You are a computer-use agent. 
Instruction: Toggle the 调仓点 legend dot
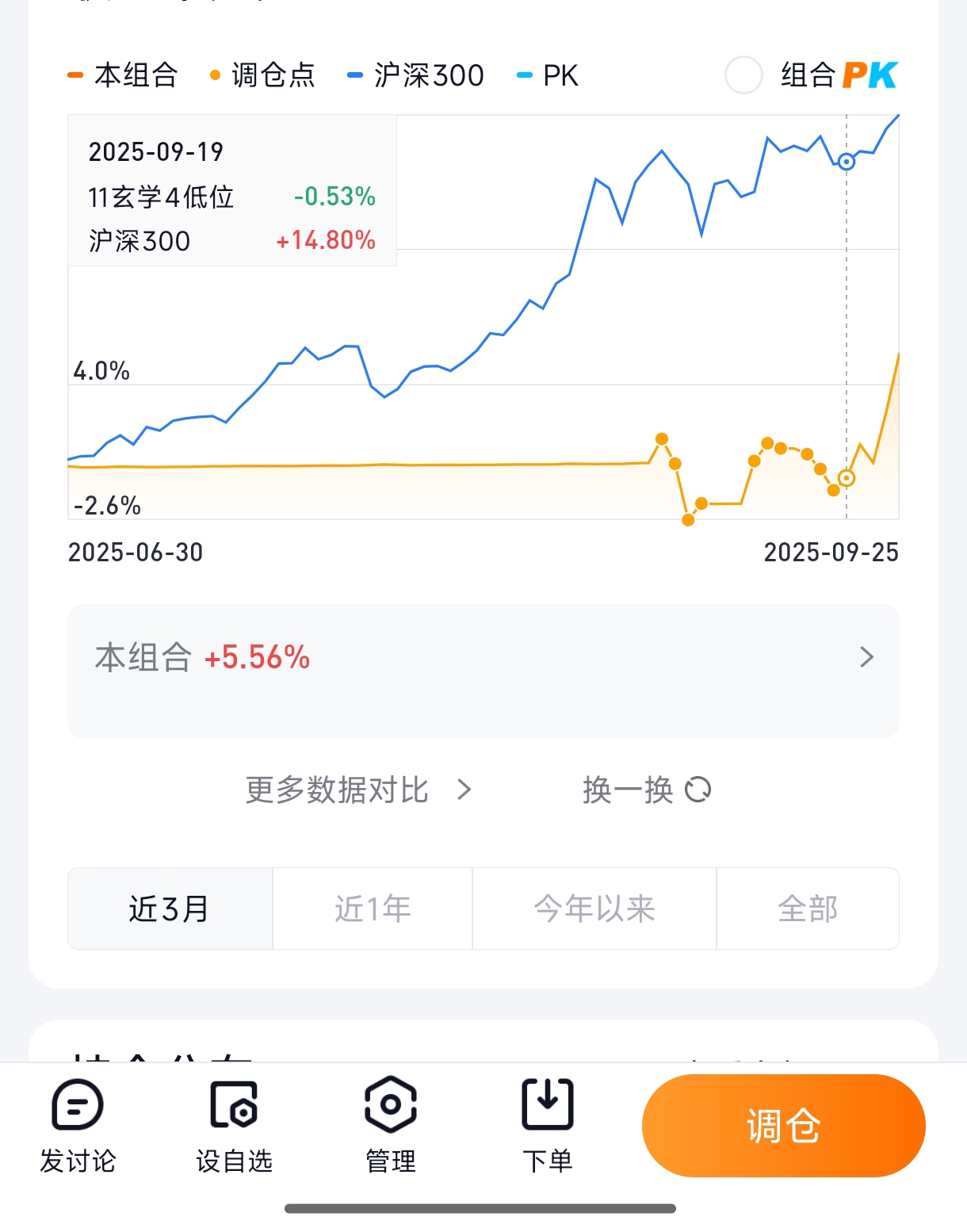214,75
